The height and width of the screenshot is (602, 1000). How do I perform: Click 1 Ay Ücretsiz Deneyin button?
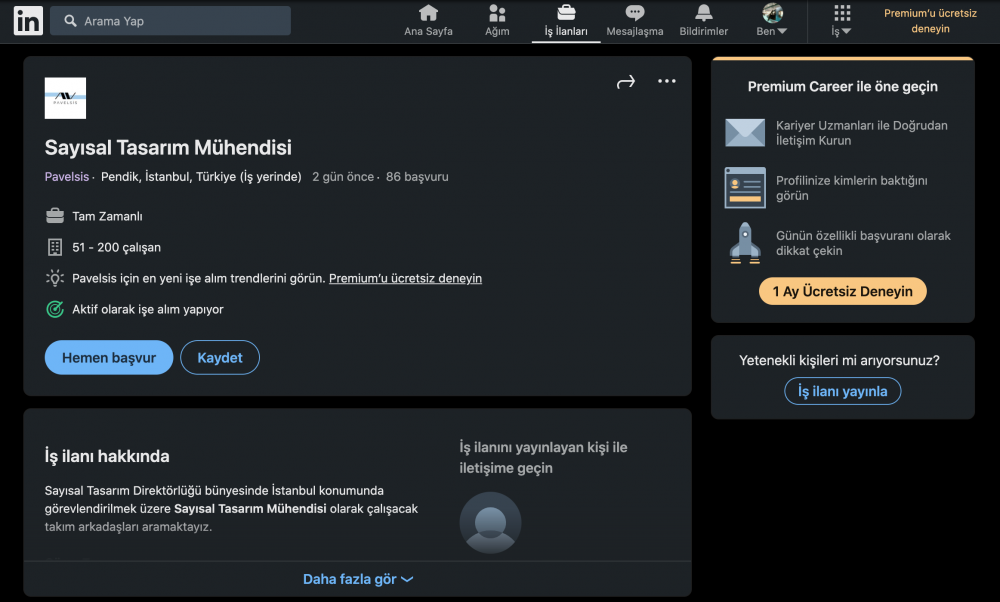click(x=843, y=291)
